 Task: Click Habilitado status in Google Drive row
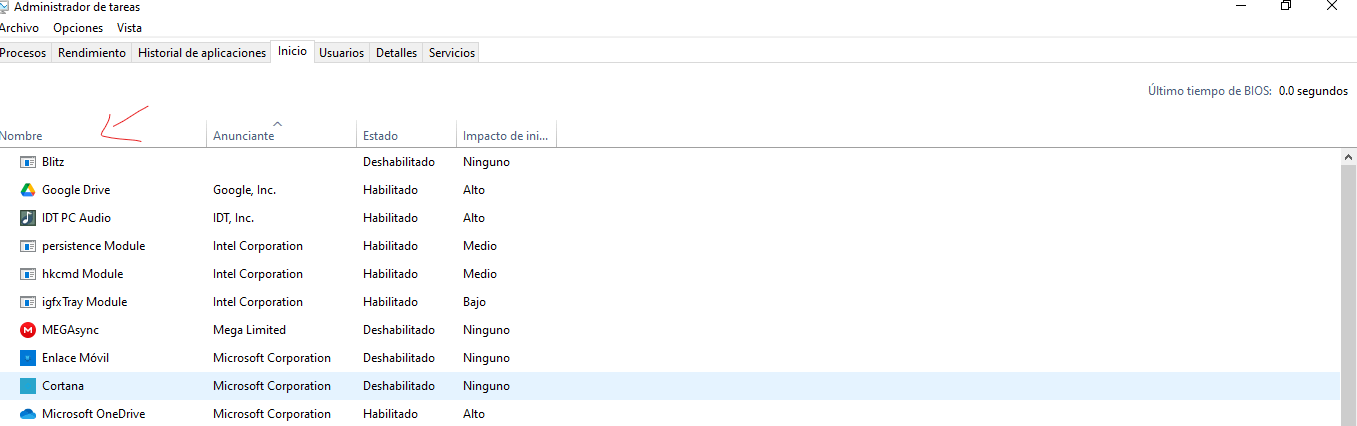390,190
